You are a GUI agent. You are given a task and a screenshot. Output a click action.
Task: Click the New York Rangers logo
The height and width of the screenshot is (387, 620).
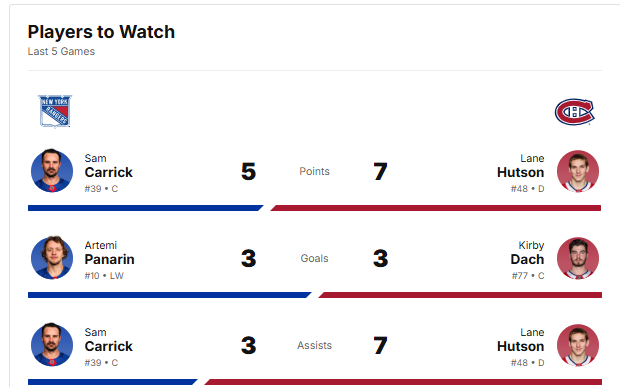(x=55, y=111)
